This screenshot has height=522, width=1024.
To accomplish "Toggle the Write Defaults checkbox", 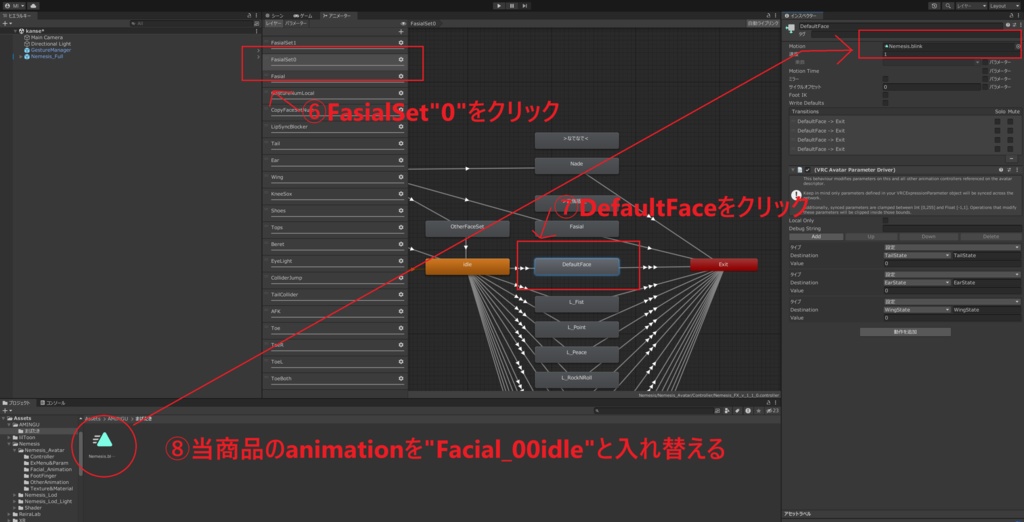I will 886,103.
